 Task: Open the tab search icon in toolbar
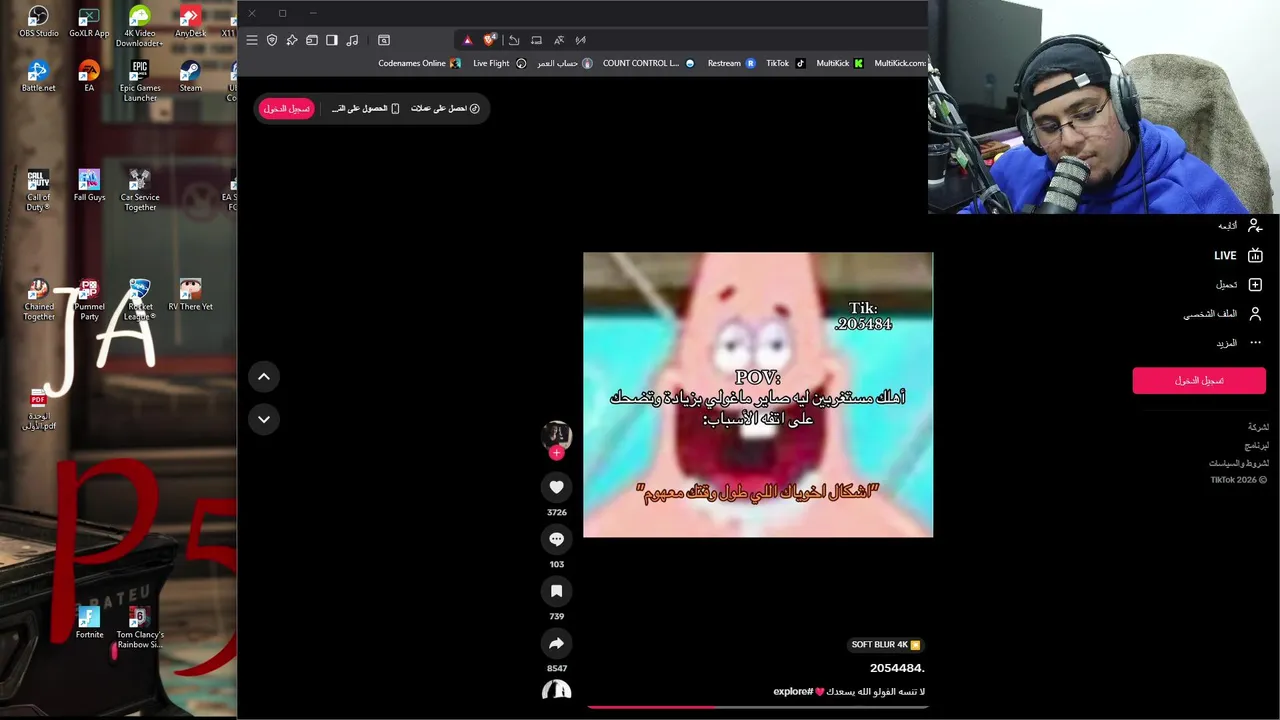click(384, 40)
